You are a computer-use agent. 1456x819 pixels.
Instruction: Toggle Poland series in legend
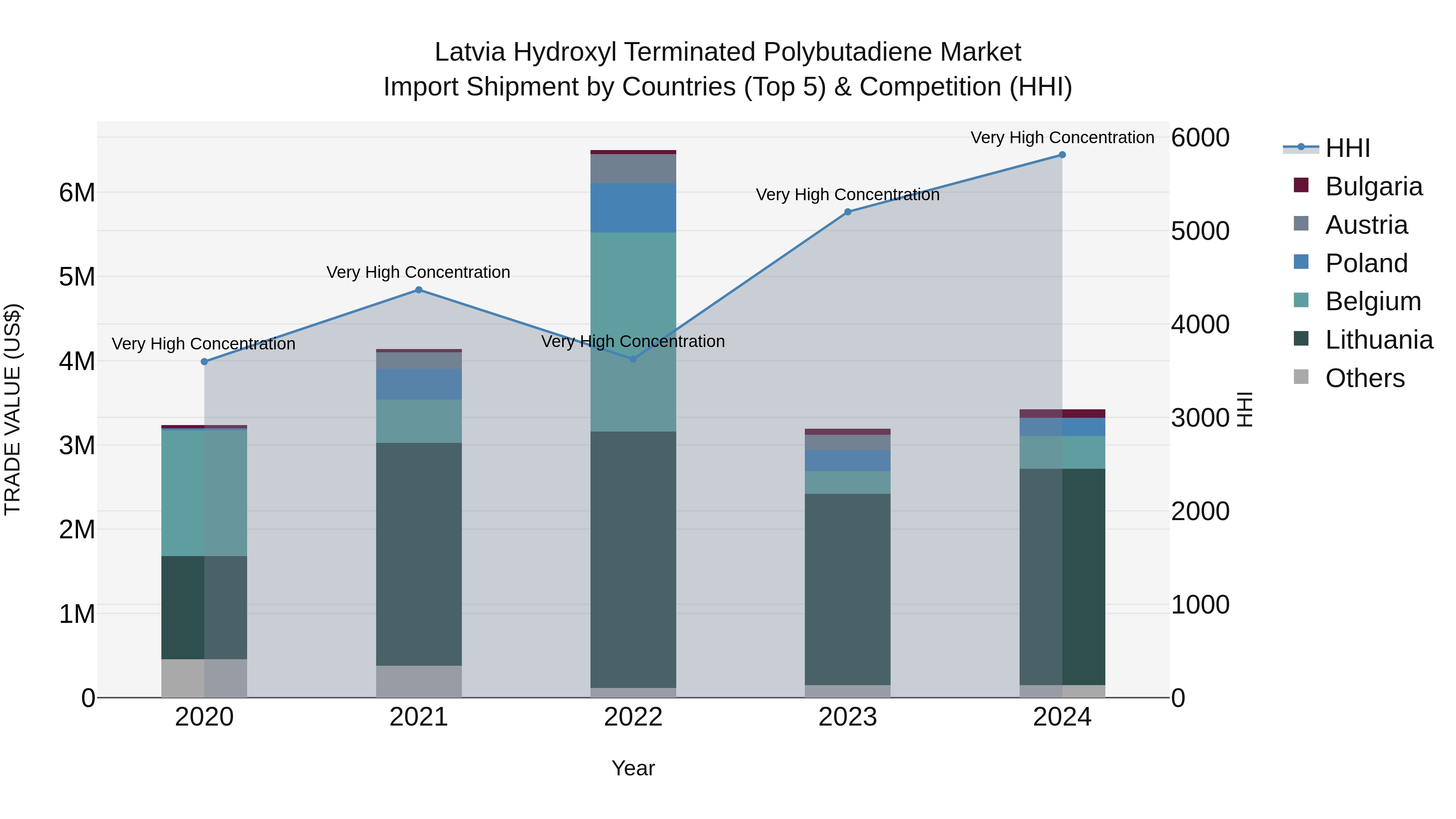(x=1350, y=263)
